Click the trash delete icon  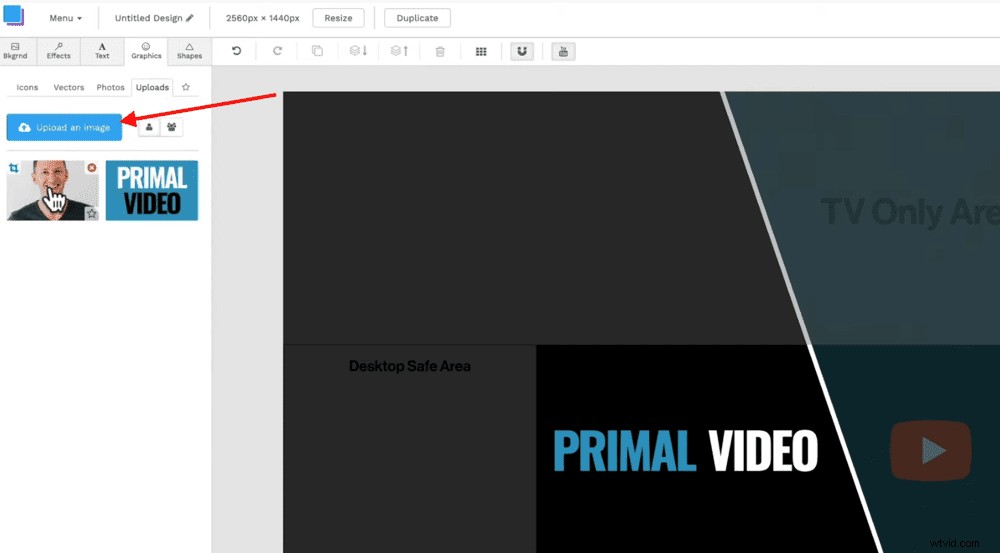[440, 51]
